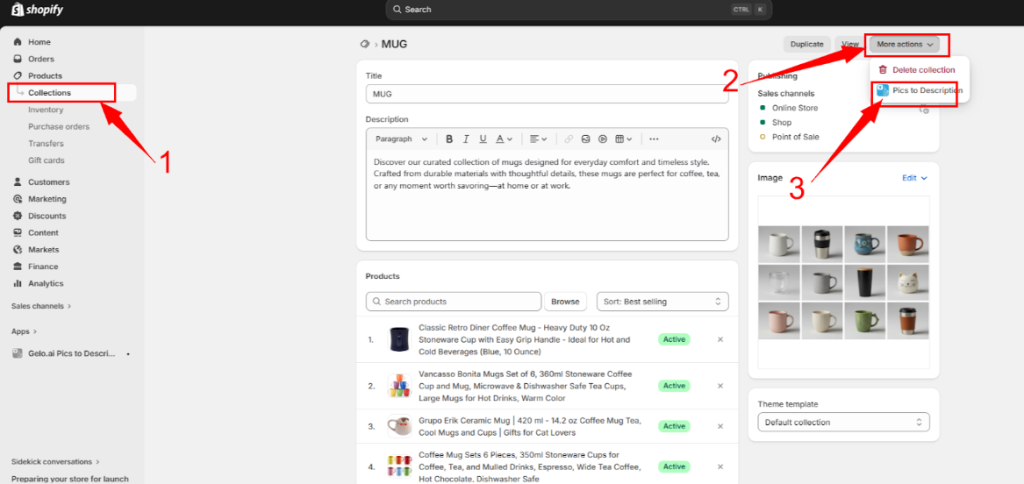Open the Theme template Default collection dropdown

coord(844,422)
